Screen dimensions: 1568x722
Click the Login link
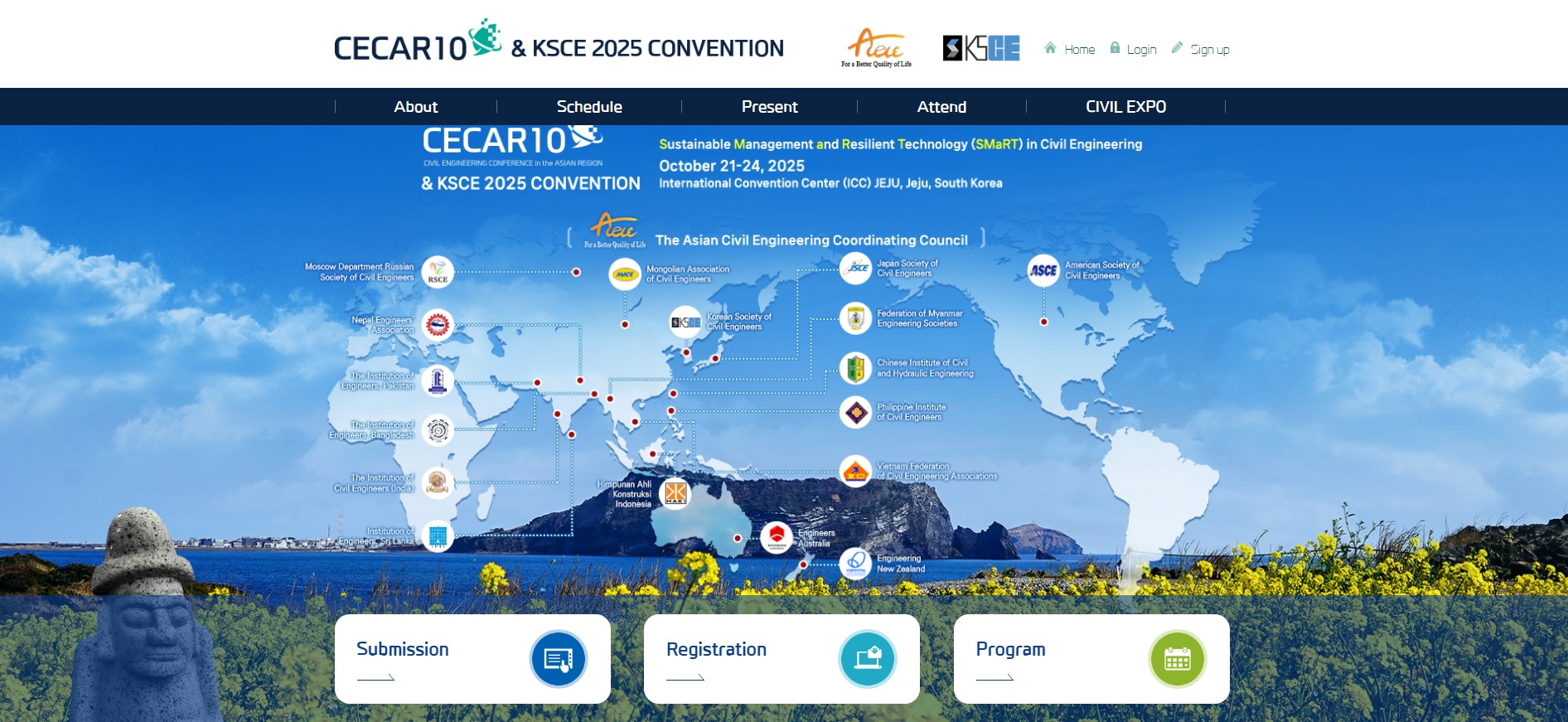(x=1141, y=50)
